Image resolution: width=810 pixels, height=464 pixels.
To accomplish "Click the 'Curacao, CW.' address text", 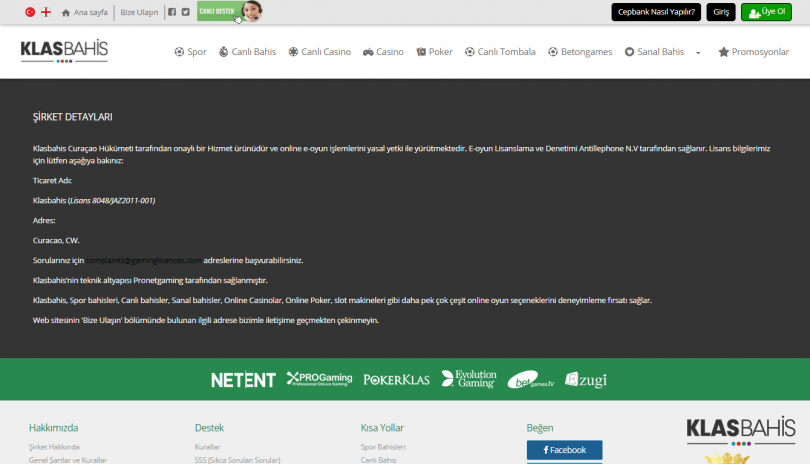I will click(x=56, y=240).
